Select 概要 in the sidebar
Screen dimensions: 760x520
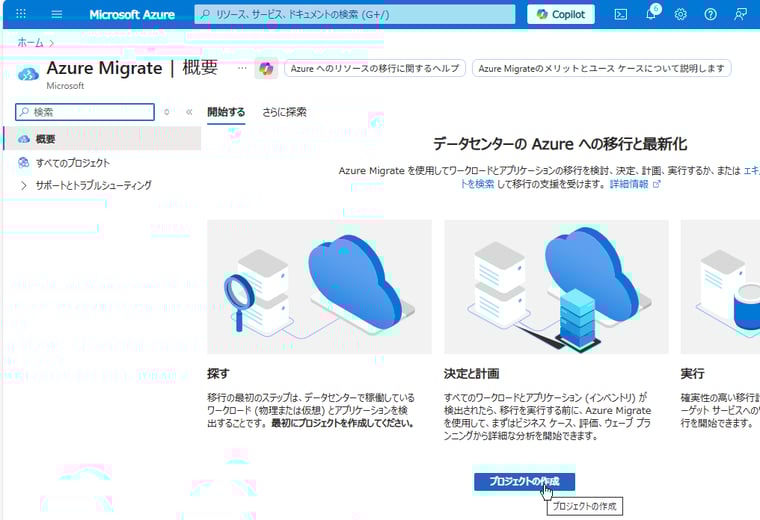coord(102,139)
